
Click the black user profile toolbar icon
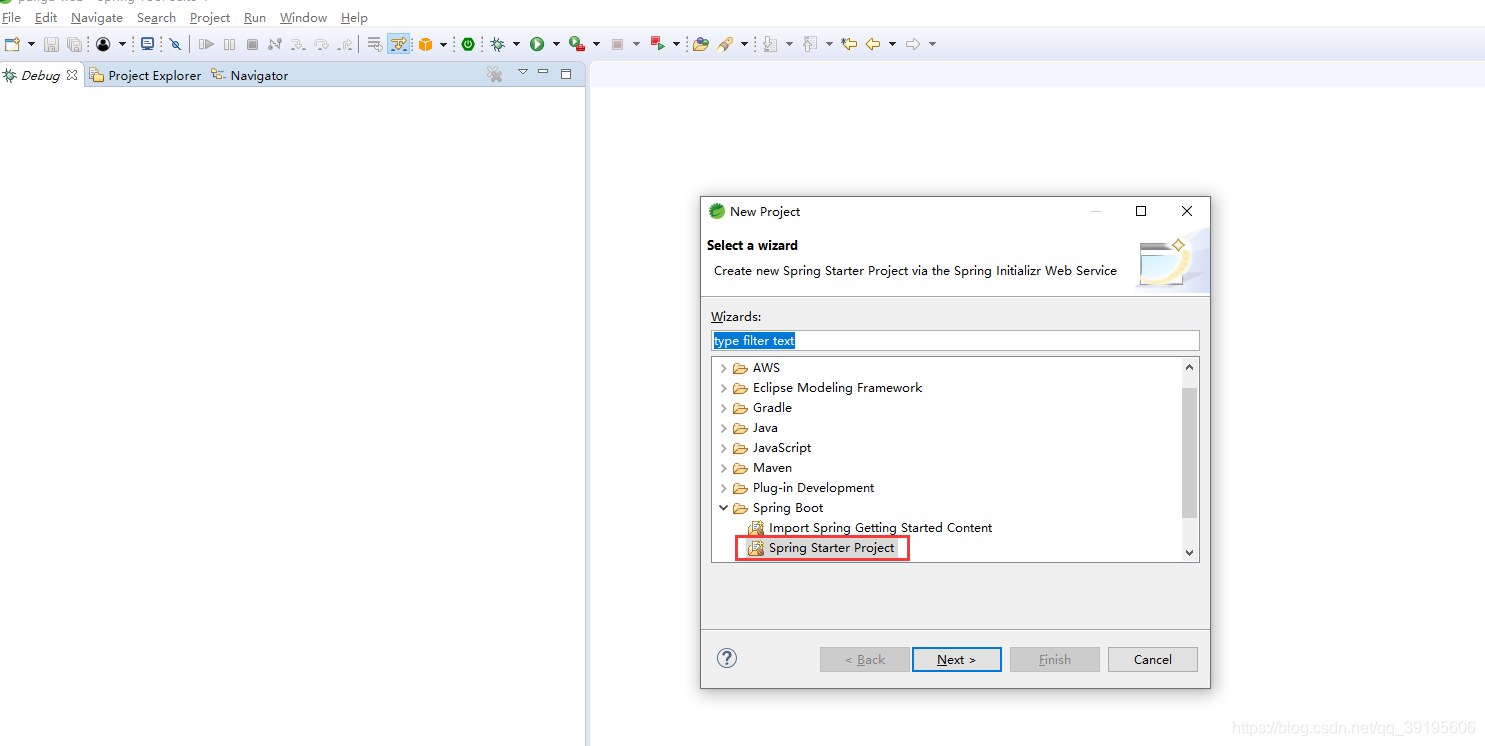tap(103, 44)
